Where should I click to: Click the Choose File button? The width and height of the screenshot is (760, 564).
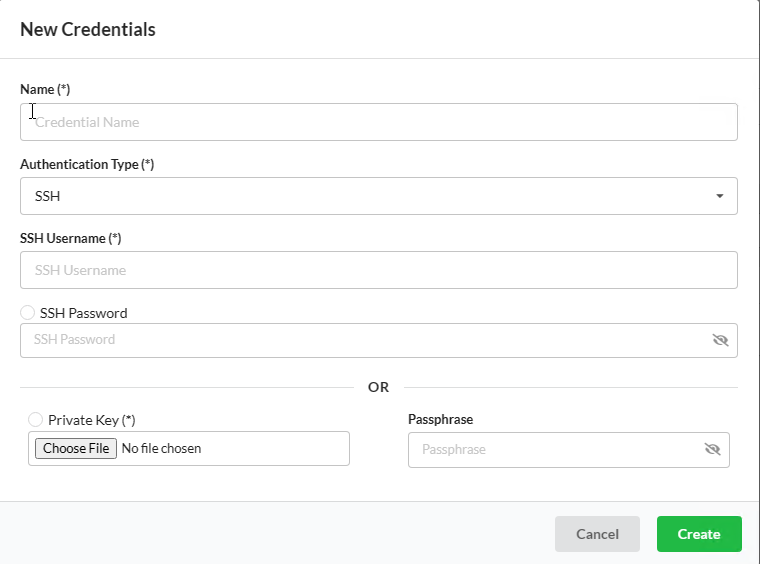pyautogui.click(x=76, y=448)
